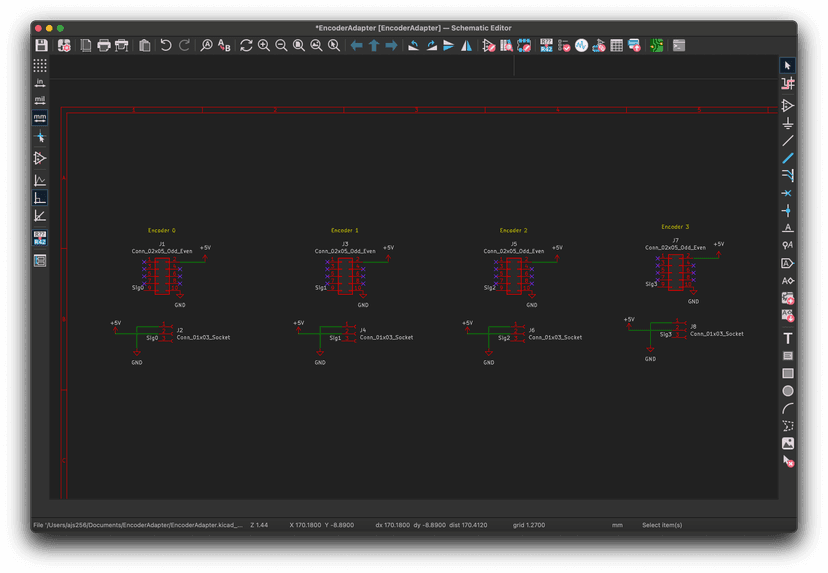
Task: Switch units to inches
Action: [40, 82]
